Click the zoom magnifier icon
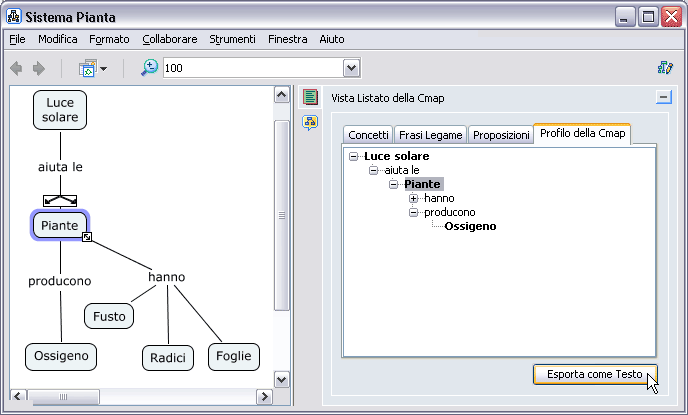 pyautogui.click(x=149, y=68)
